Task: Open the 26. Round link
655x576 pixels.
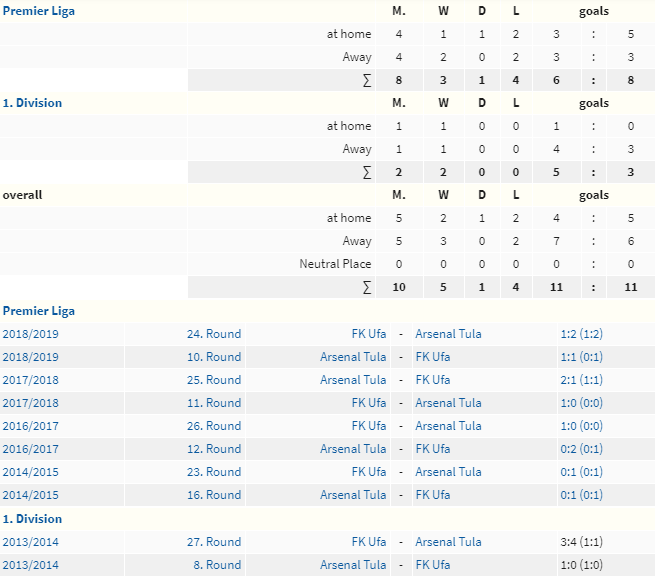Action: coord(214,426)
